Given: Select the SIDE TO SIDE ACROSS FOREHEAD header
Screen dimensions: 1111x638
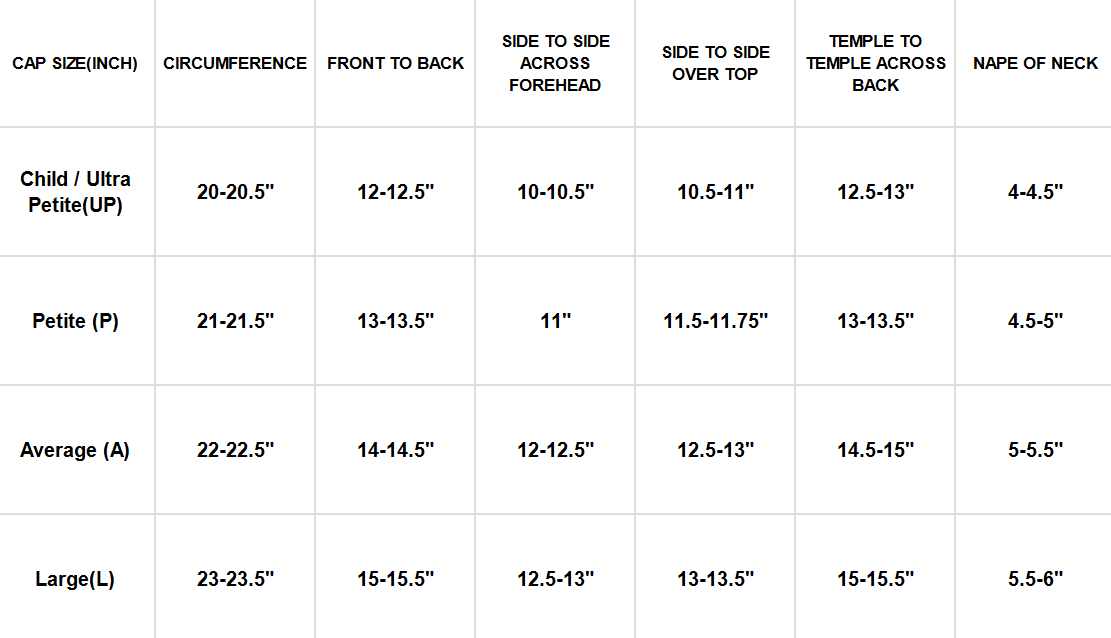Looking at the screenshot, I should [x=555, y=63].
